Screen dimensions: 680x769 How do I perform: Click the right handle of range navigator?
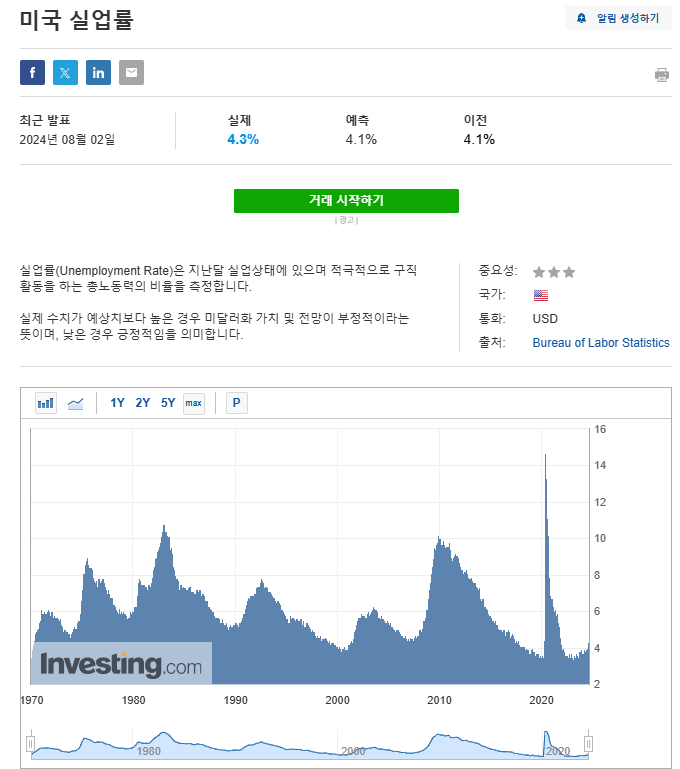[x=588, y=743]
